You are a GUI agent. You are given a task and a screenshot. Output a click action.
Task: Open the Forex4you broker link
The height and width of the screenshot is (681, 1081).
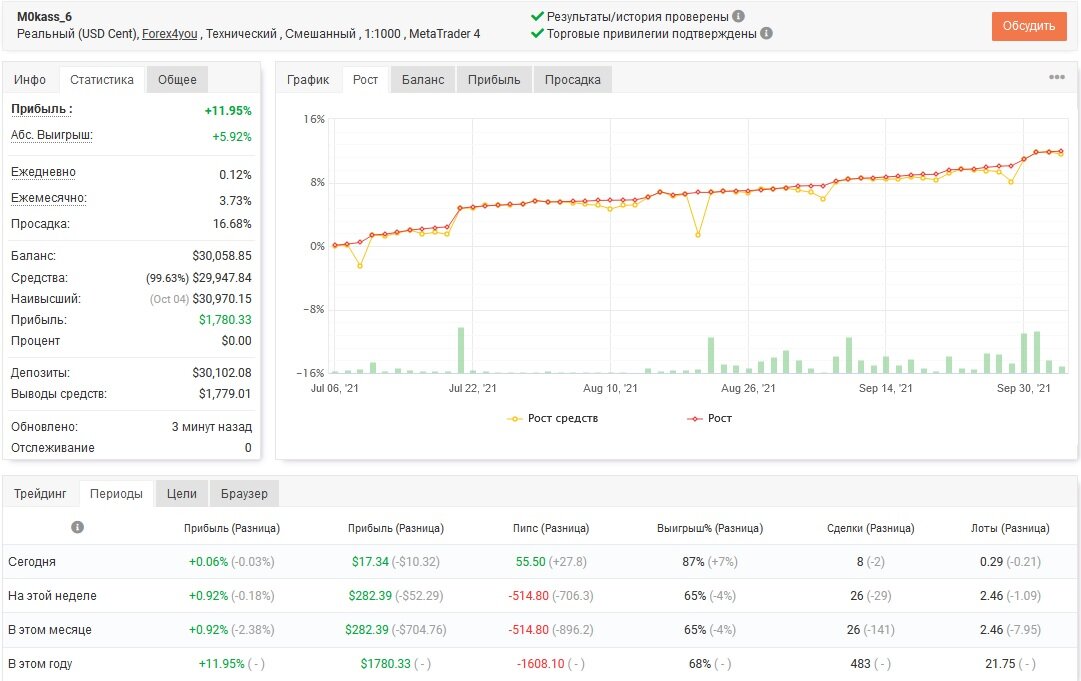pos(170,34)
